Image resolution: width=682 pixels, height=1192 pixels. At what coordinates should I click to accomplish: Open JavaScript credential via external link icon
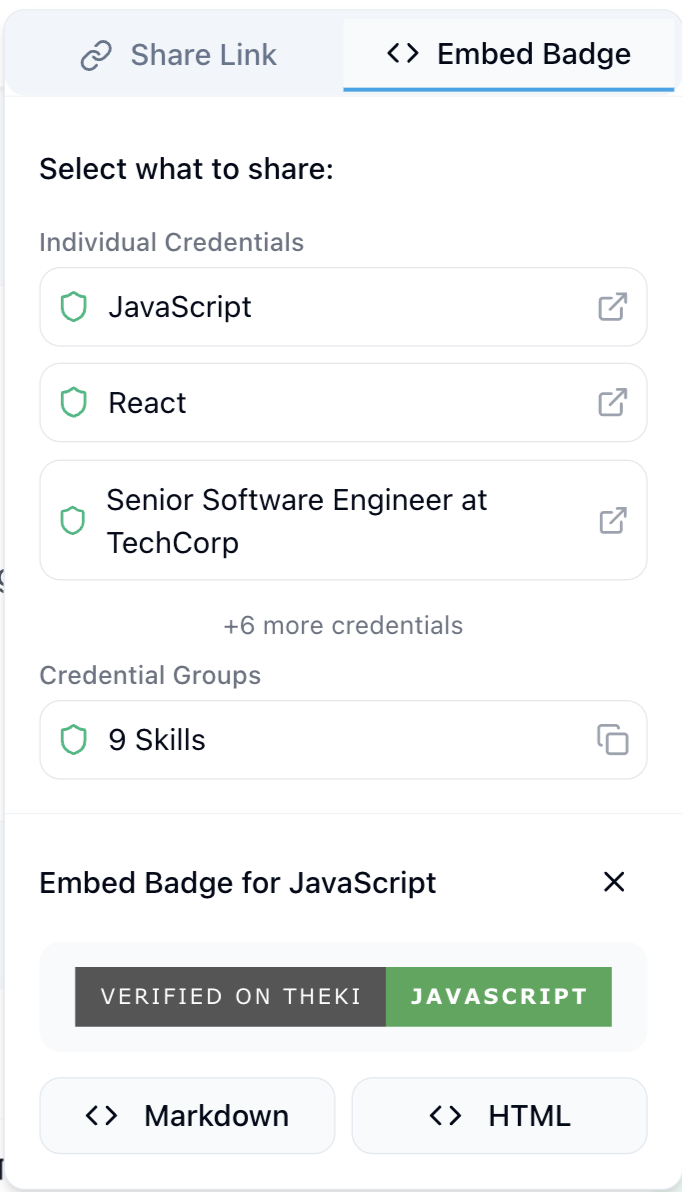(x=613, y=307)
